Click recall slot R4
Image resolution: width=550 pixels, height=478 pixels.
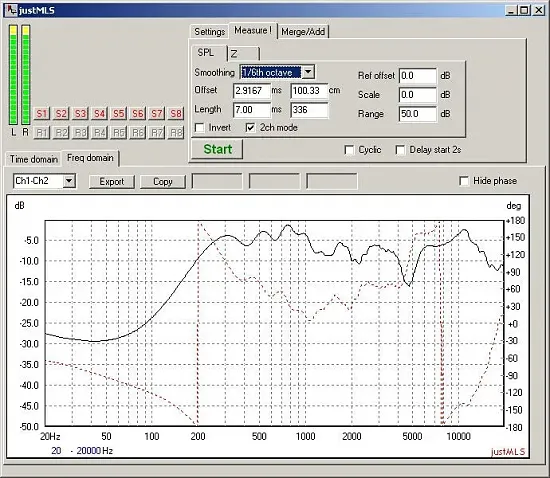(x=99, y=133)
